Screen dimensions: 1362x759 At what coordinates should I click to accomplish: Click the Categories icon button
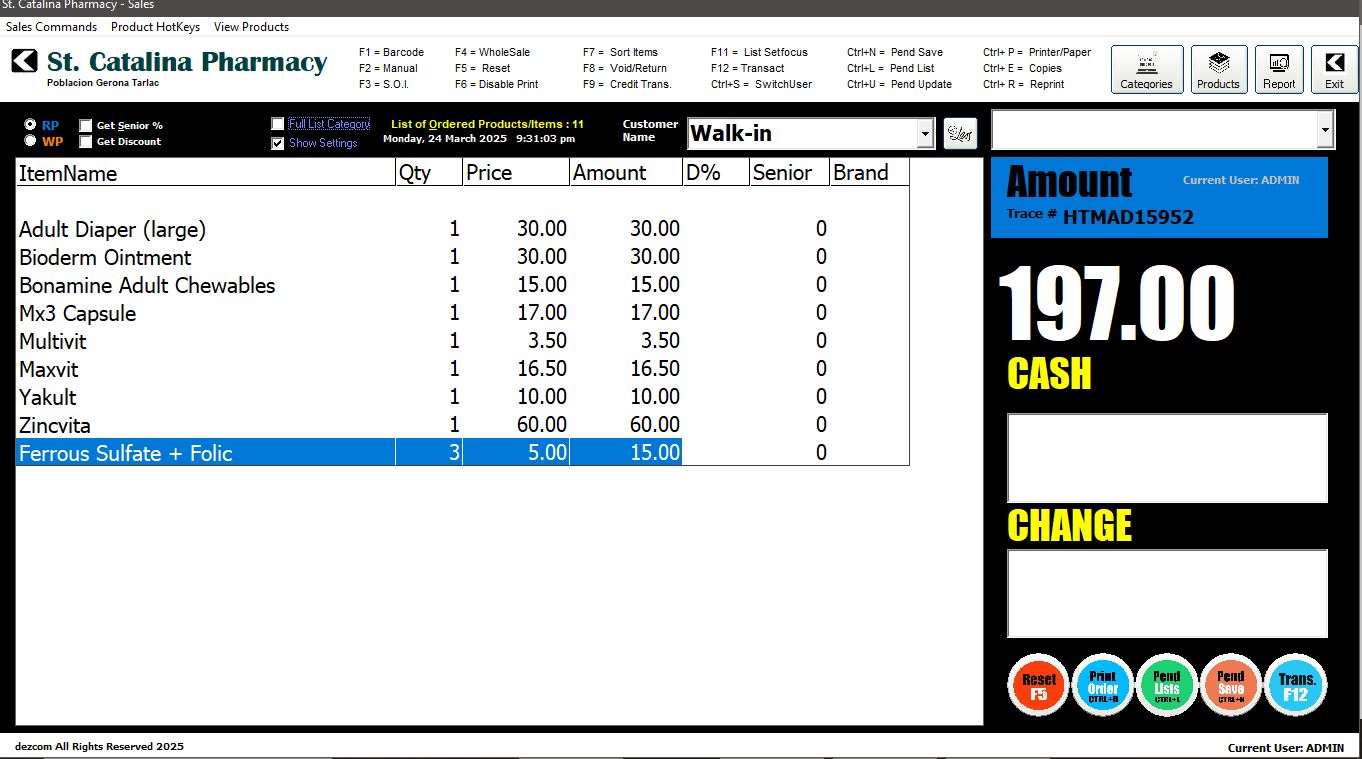point(1146,70)
